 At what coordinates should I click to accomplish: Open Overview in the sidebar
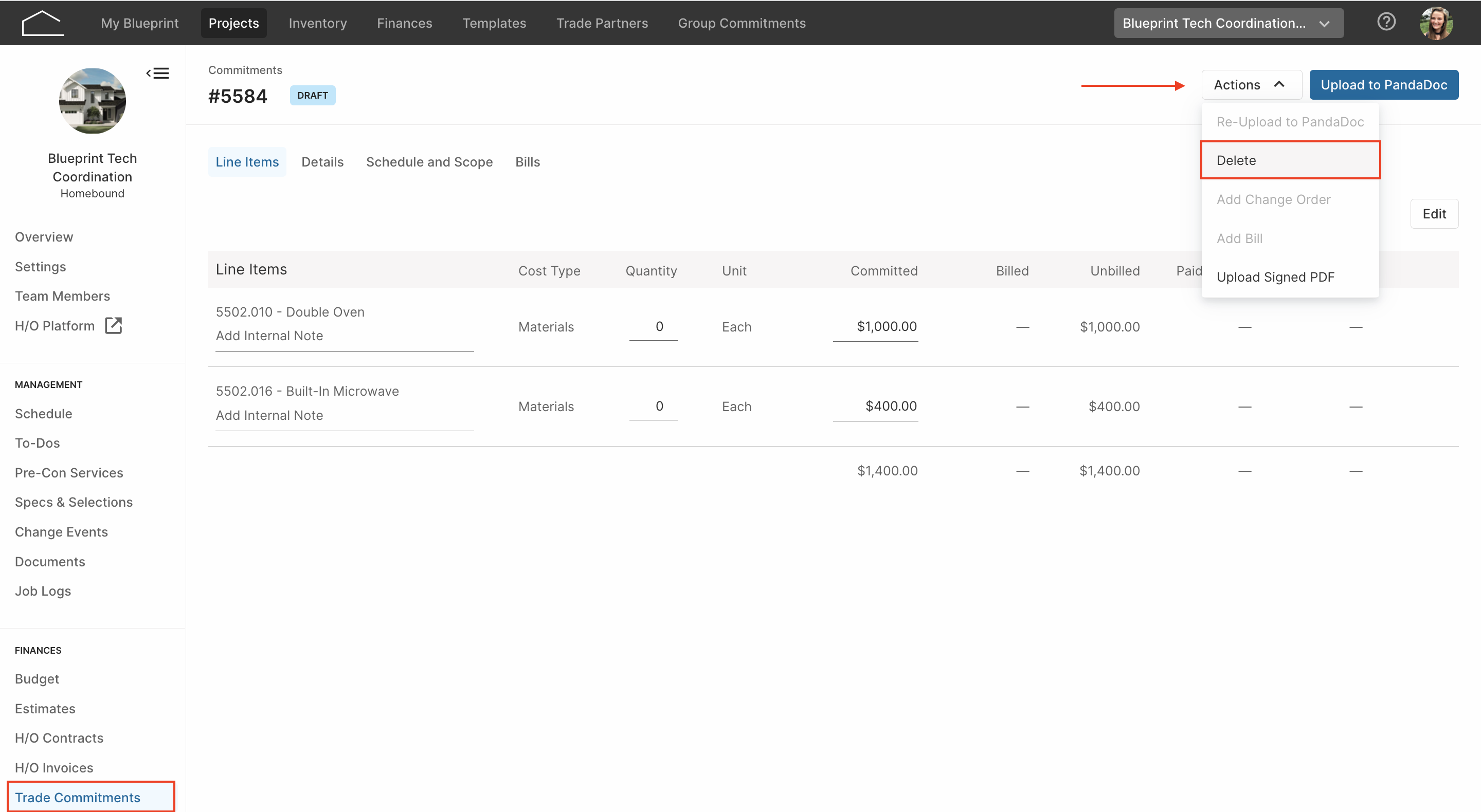44,237
